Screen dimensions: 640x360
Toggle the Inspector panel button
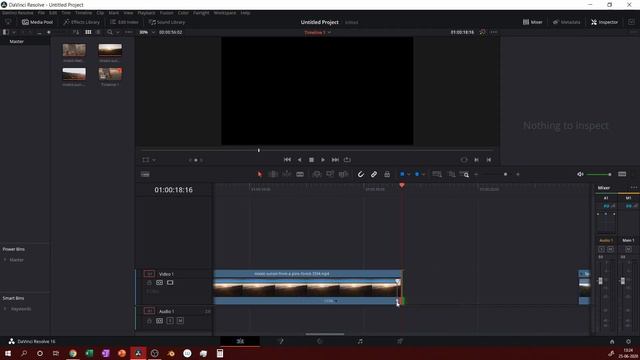coord(604,22)
